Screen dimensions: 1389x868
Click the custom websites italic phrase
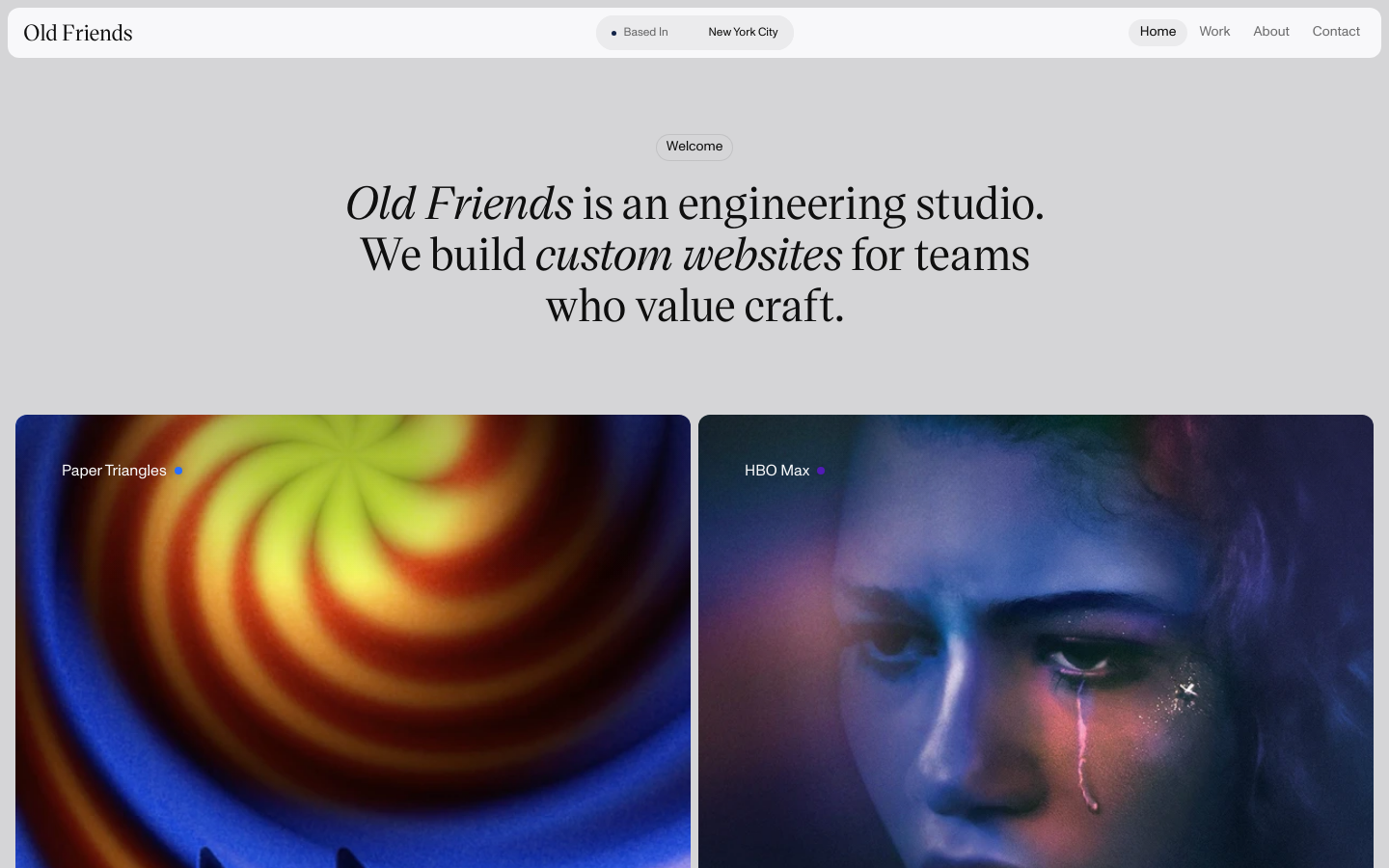click(x=689, y=256)
